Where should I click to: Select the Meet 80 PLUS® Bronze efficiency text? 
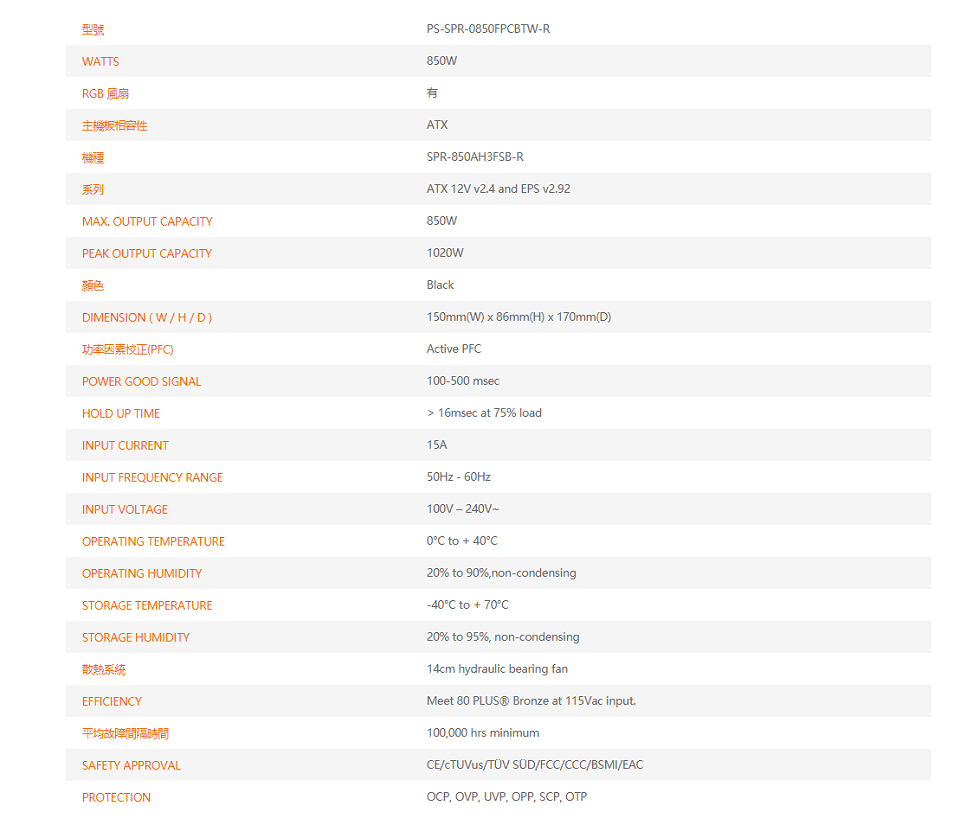pos(531,701)
